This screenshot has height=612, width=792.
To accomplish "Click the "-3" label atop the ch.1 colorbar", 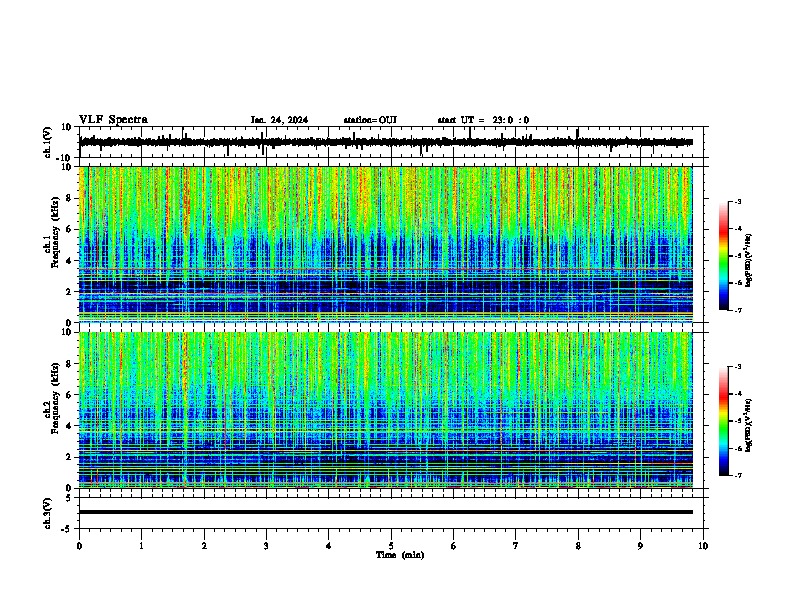I will 737,201.
